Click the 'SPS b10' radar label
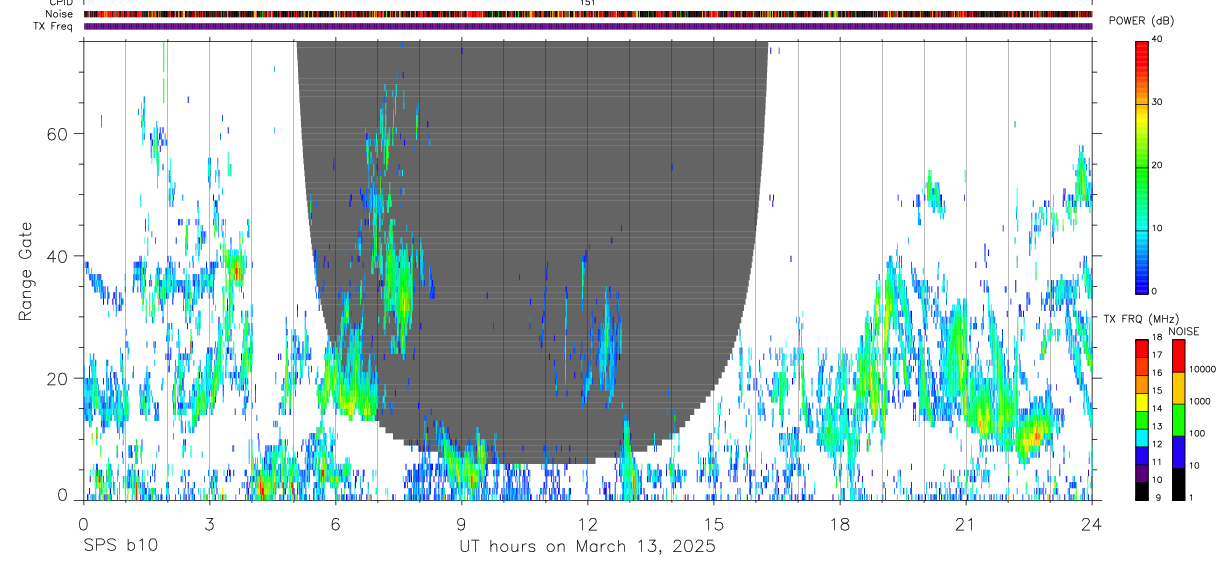Viewport: 1228px width, 567px height. [120, 547]
